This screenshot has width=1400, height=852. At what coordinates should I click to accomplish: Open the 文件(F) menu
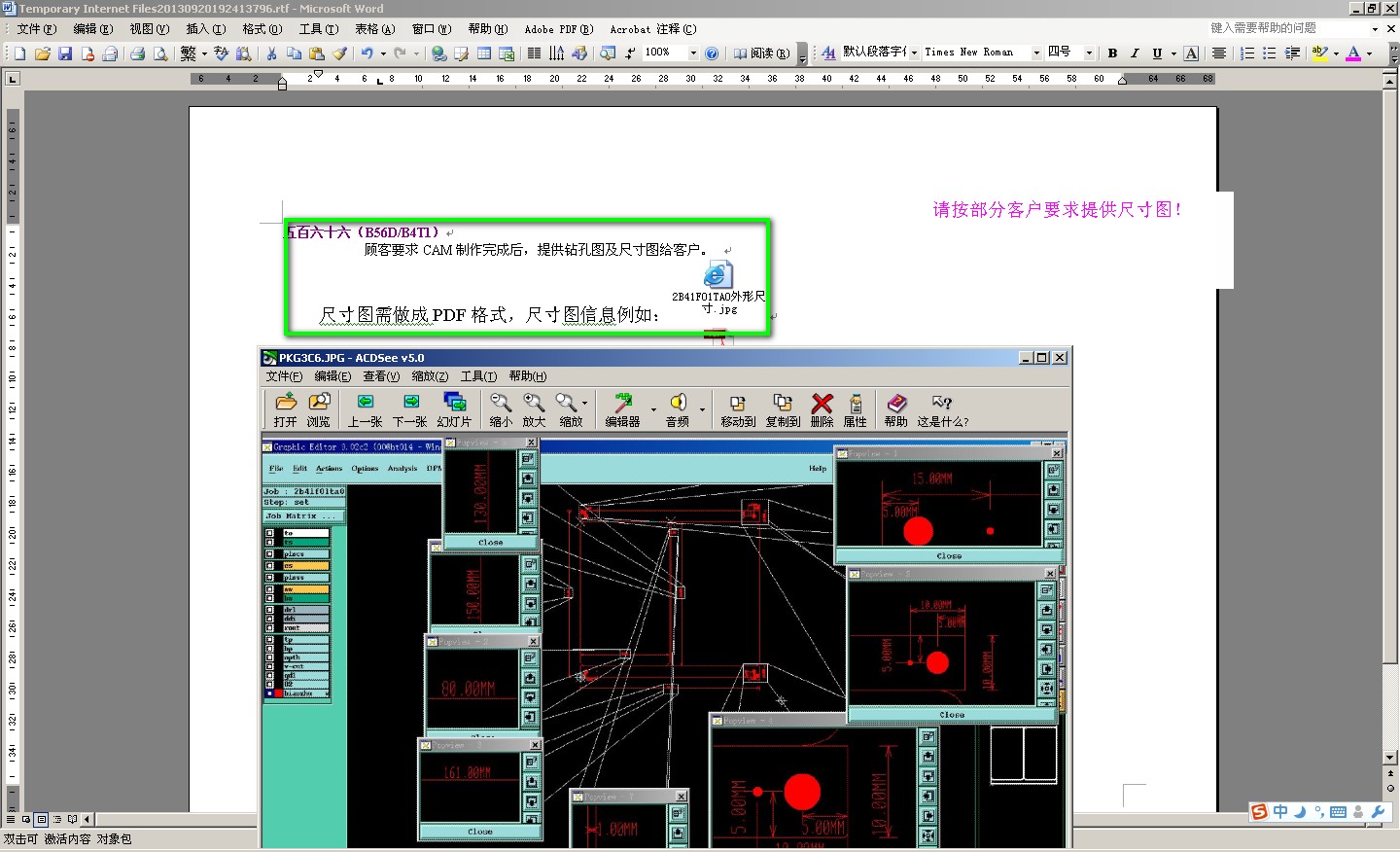[x=37, y=29]
